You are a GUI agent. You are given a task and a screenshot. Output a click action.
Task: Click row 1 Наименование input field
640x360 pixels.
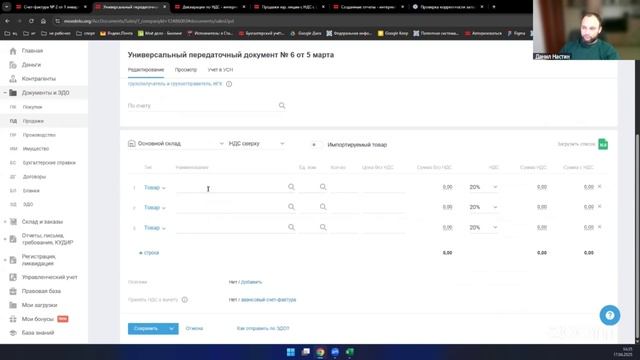231,187
